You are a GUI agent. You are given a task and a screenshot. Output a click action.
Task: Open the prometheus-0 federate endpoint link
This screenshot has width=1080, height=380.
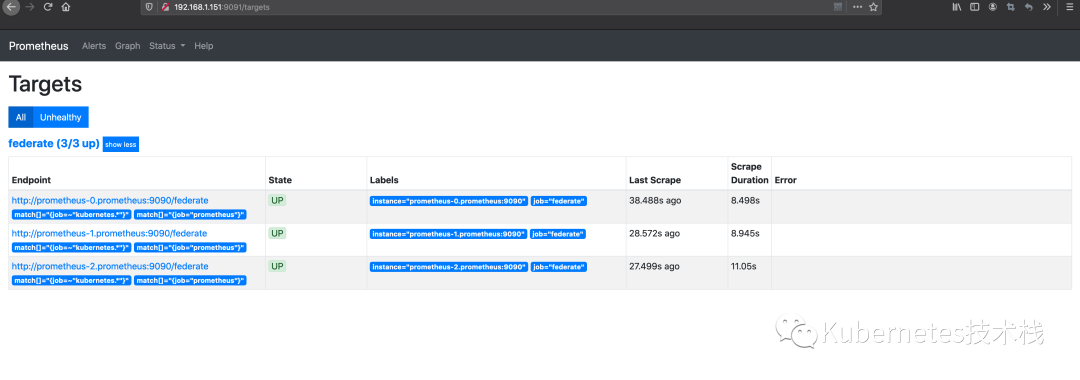pos(110,200)
